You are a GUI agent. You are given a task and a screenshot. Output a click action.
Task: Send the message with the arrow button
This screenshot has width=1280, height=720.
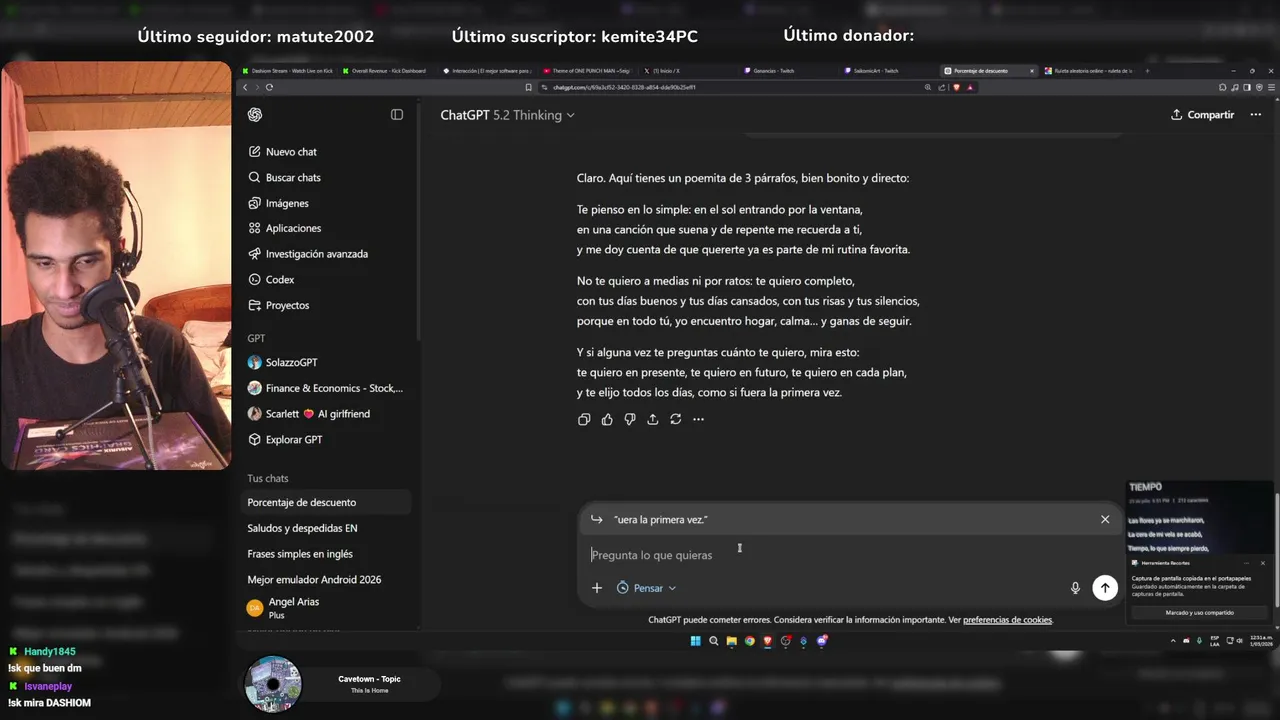click(1105, 588)
